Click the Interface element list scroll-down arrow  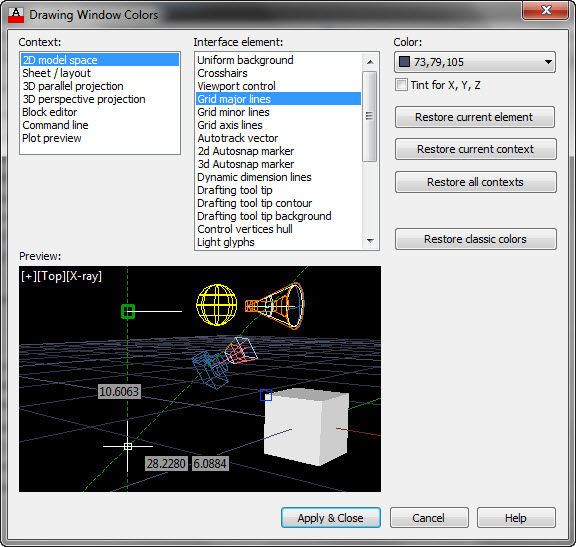370,241
